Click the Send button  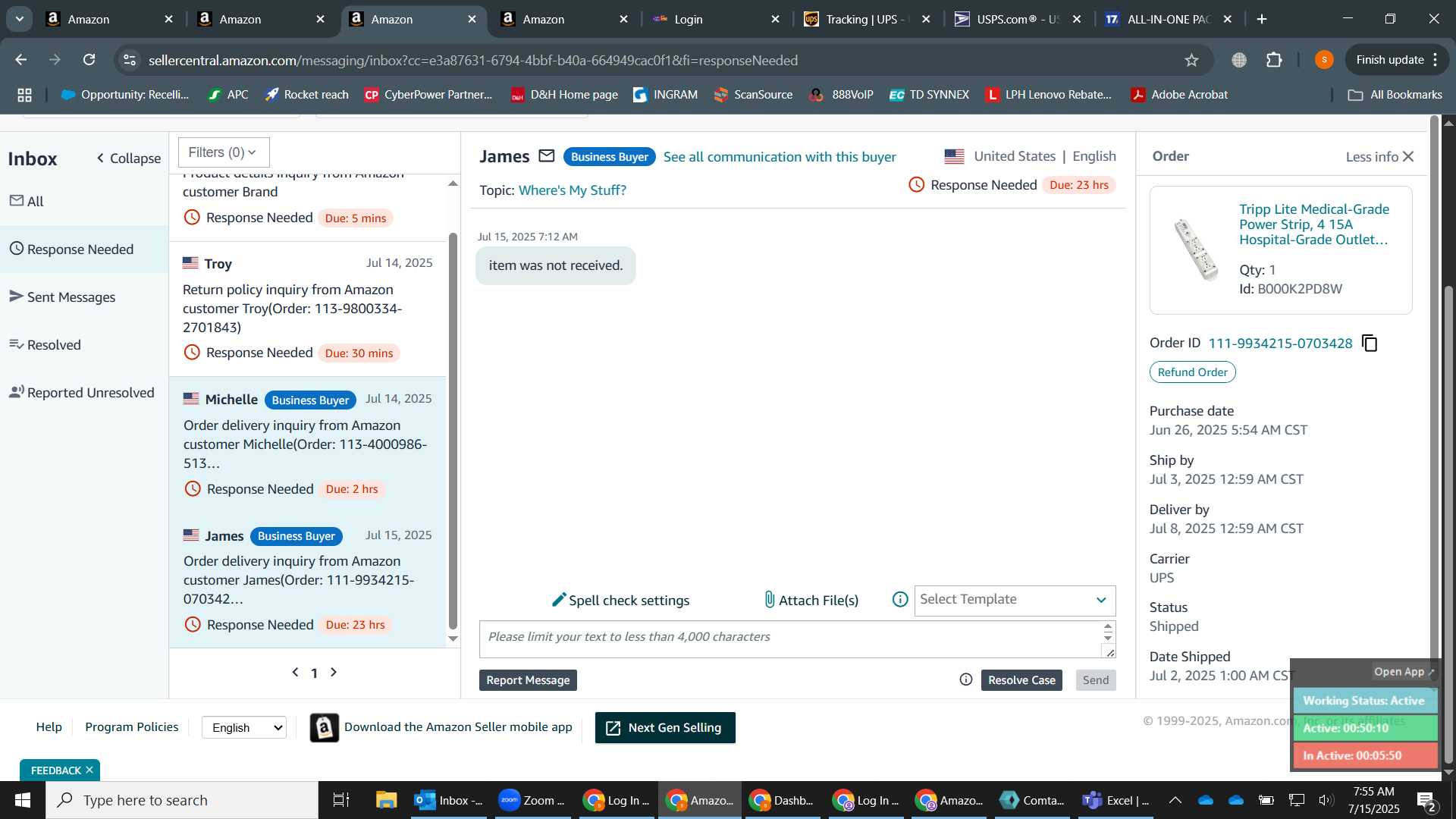(1095, 679)
